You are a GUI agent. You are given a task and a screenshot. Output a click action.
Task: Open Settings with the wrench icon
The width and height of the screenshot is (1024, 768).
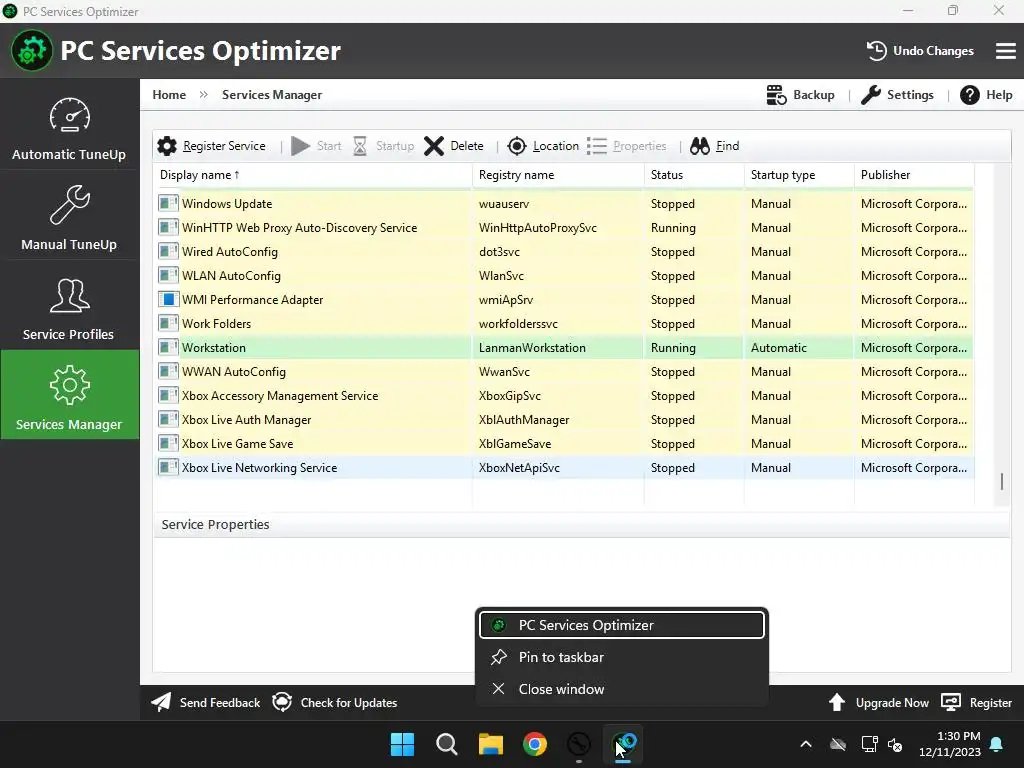897,95
